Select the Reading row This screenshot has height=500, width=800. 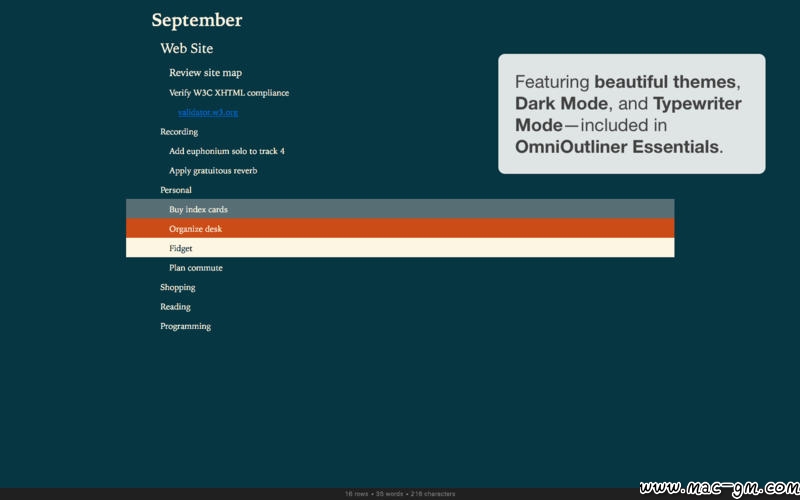click(176, 307)
